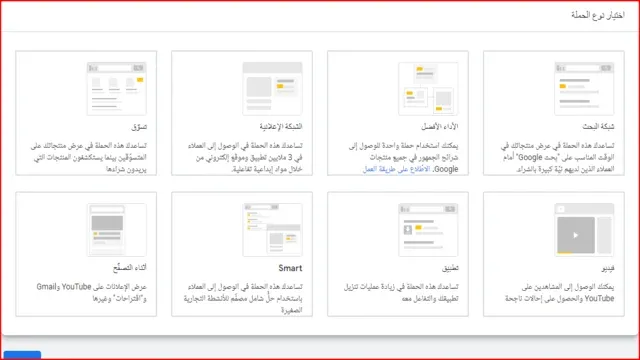The width and height of the screenshot is (640, 360).
Task: Click the Video card description mentioning YouTube
Action: tap(560, 293)
